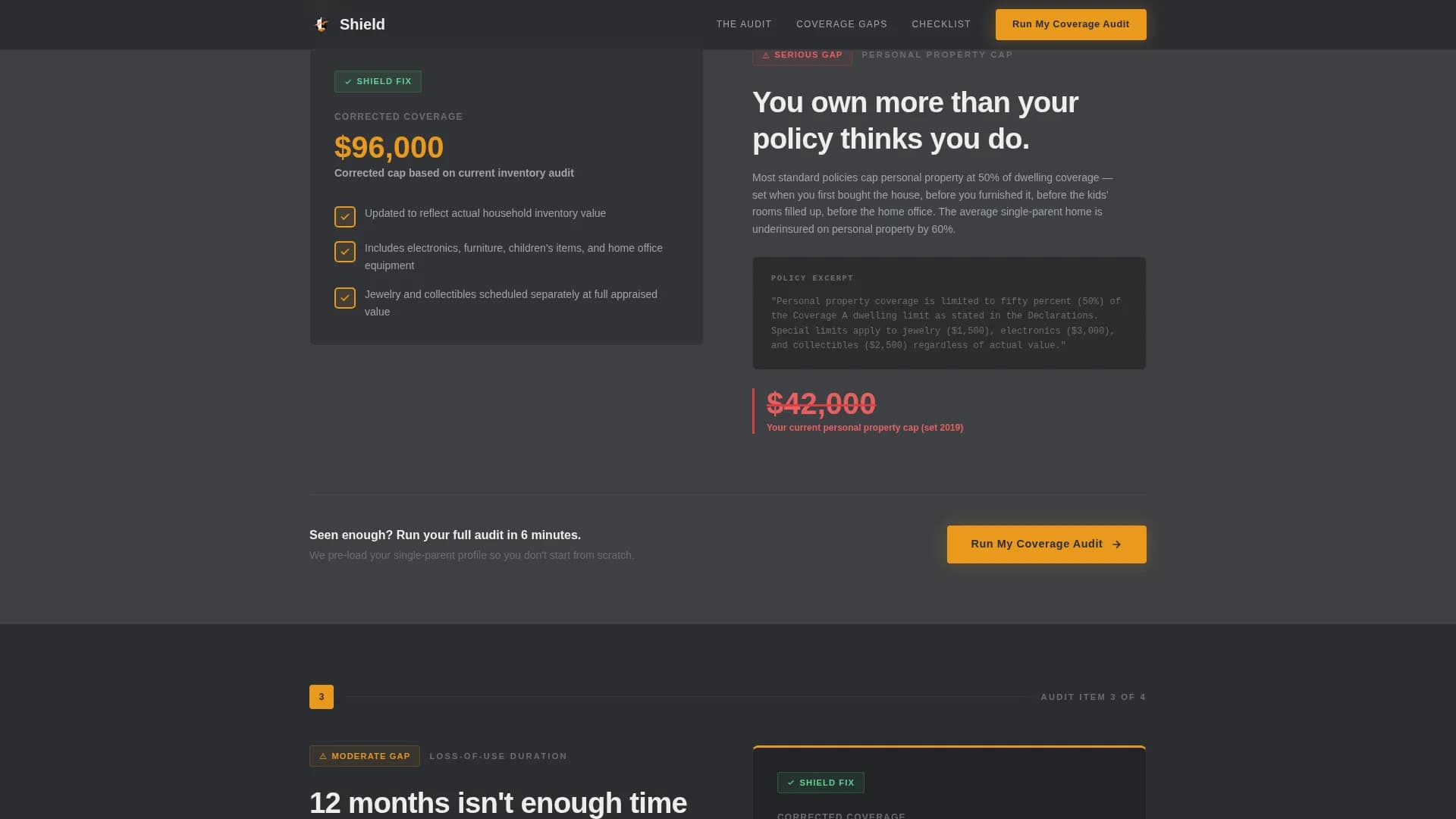
Task: Click the warning icon on Moderate Gap badge
Action: [323, 756]
